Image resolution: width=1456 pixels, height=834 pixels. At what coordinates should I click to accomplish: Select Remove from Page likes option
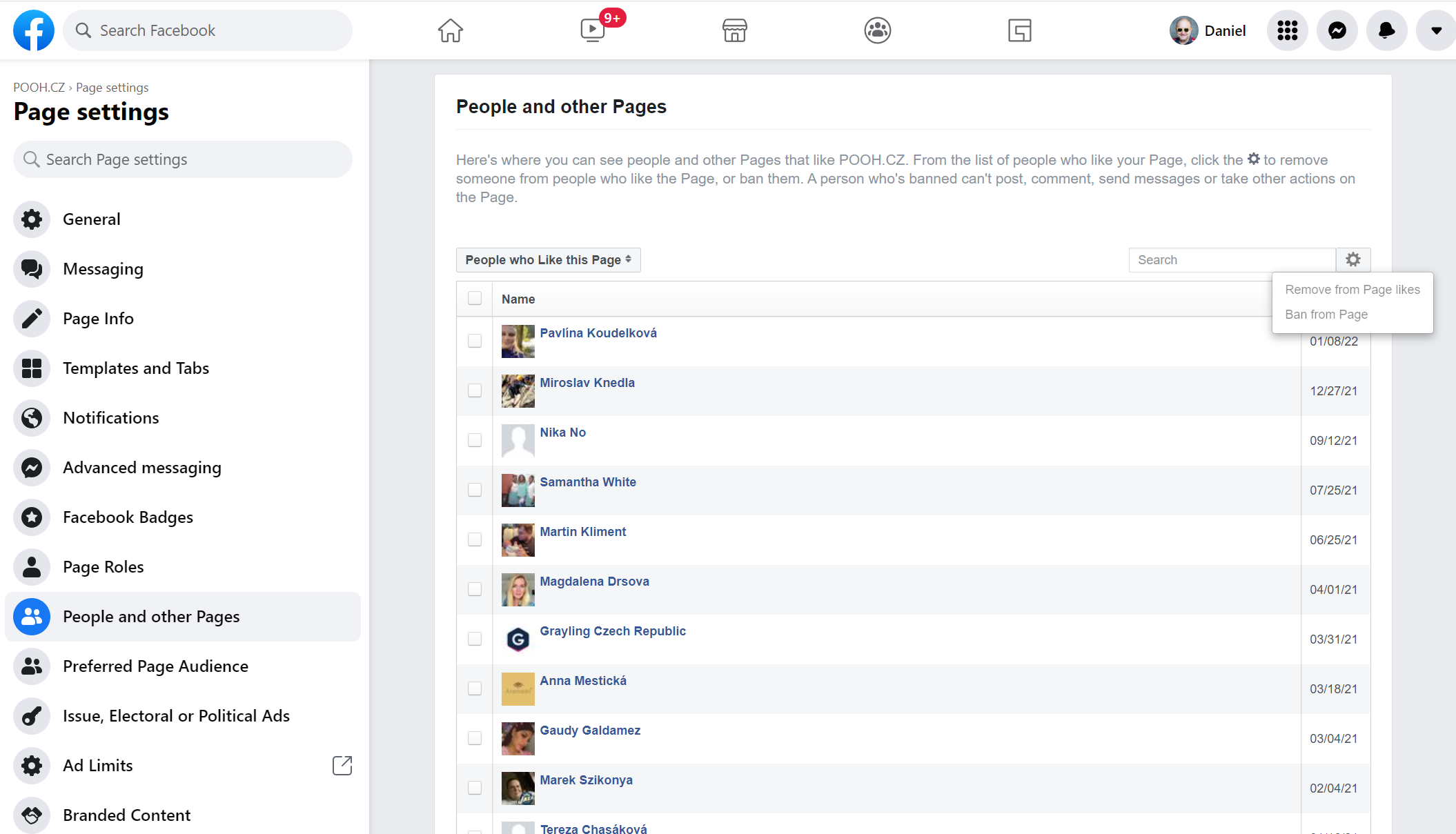coord(1352,290)
